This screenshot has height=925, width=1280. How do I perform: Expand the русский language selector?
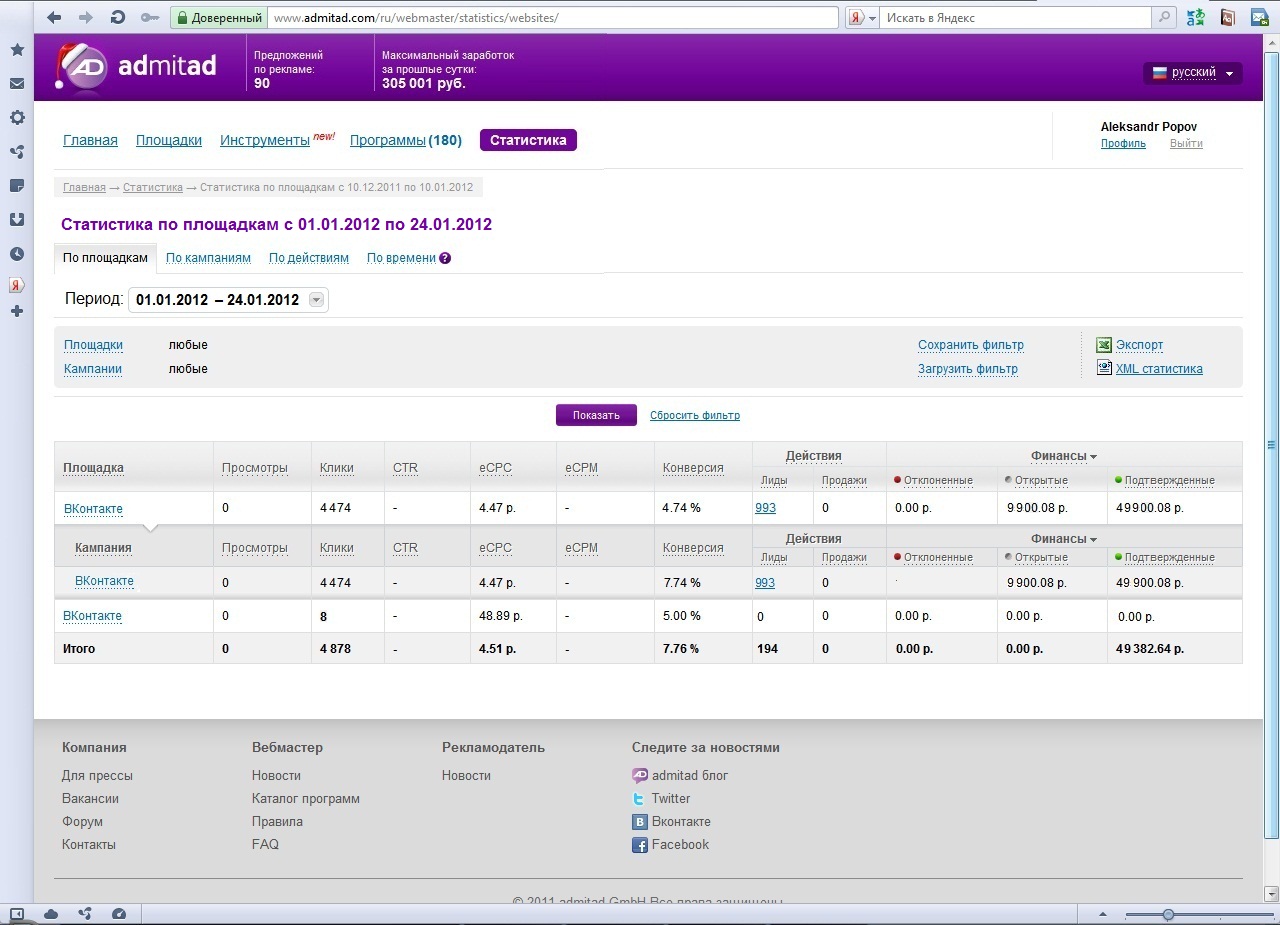[x=1192, y=73]
